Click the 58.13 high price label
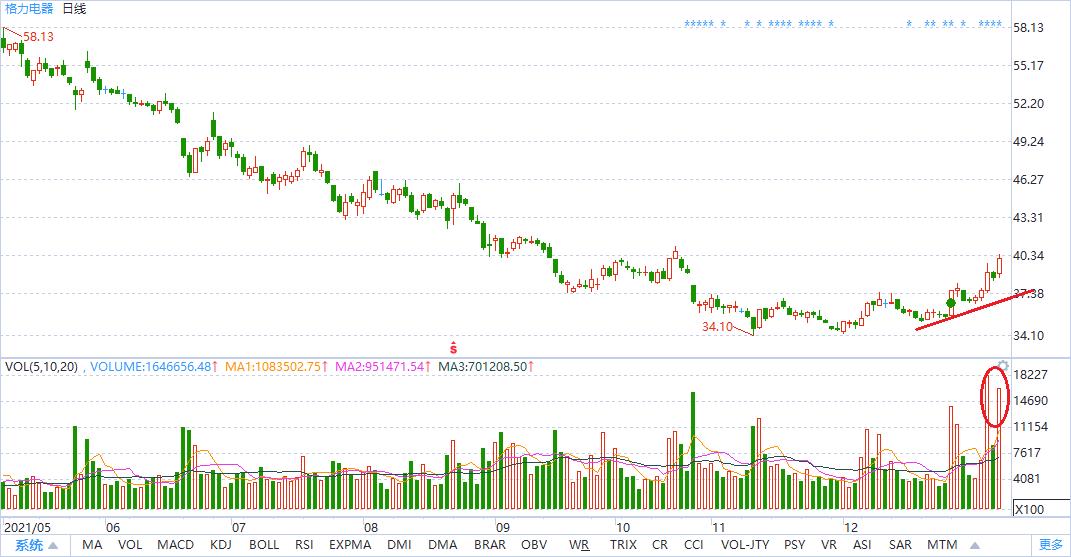The height and width of the screenshot is (557, 1071). pyautogui.click(x=38, y=36)
